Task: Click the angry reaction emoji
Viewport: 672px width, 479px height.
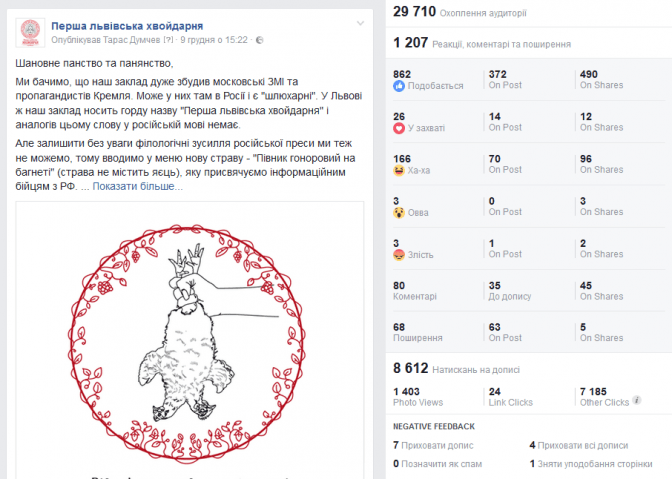Action: 399,255
